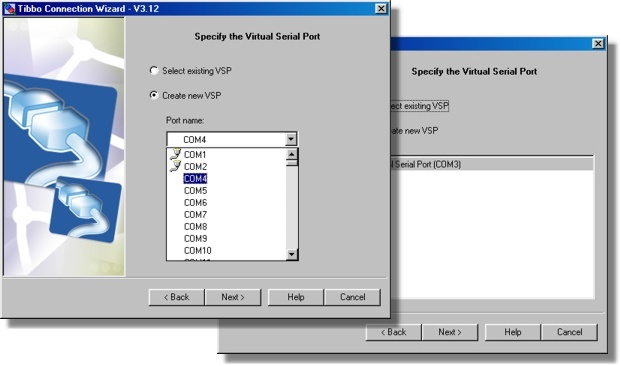Open the Port name dropdown arrow
Viewport: 620px width, 366px height.
point(291,139)
